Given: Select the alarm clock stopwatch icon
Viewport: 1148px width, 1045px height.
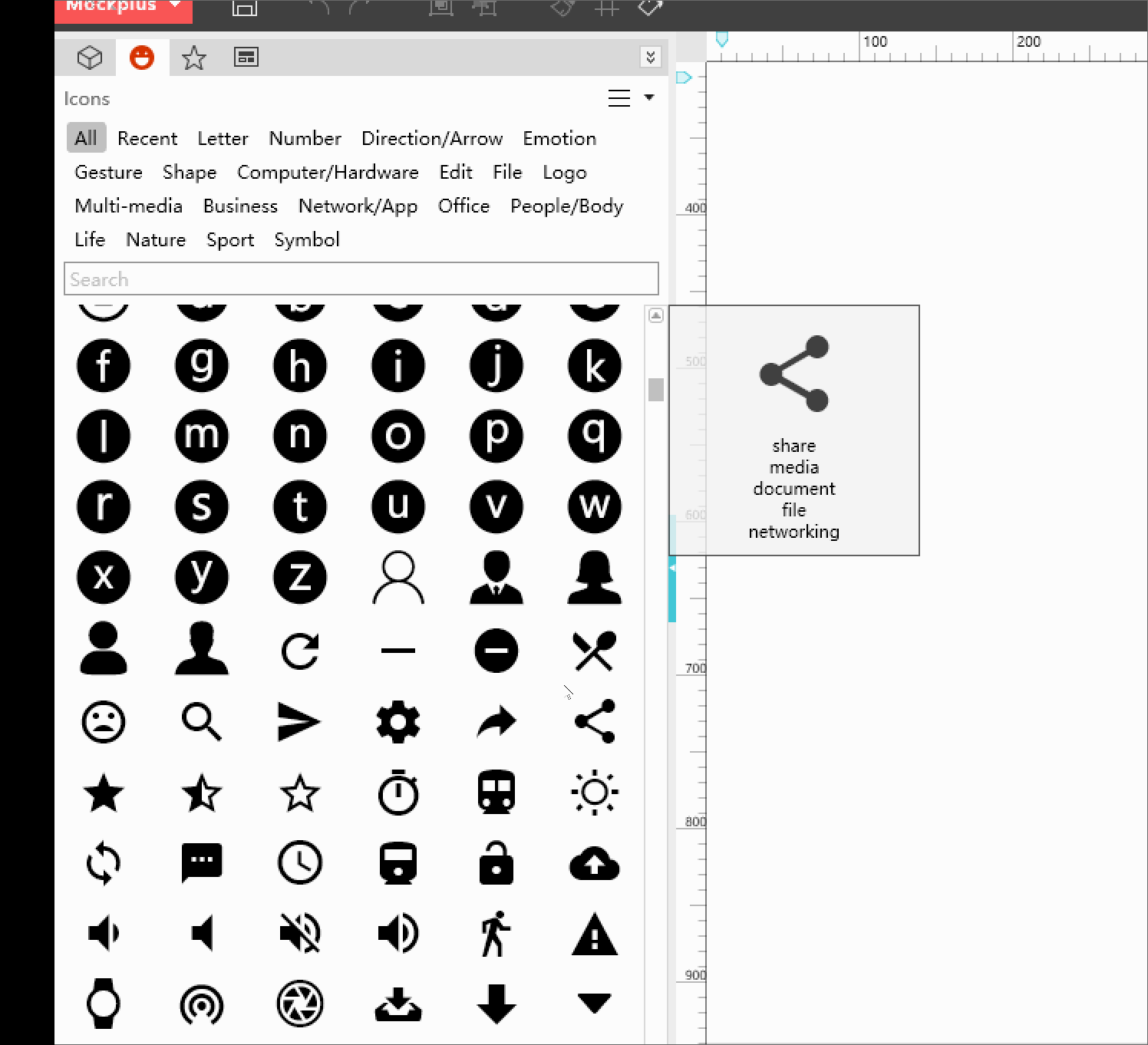Looking at the screenshot, I should pos(398,793).
